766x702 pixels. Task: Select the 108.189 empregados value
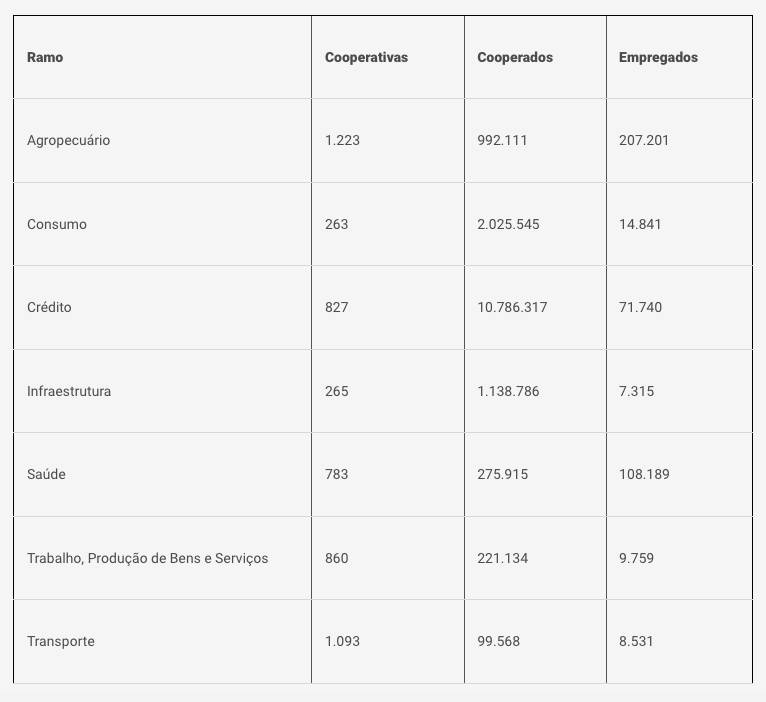coord(644,474)
